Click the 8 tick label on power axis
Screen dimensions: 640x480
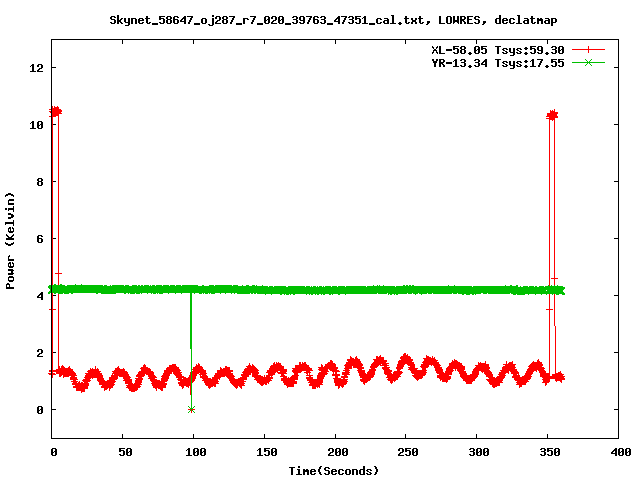pos(39,182)
